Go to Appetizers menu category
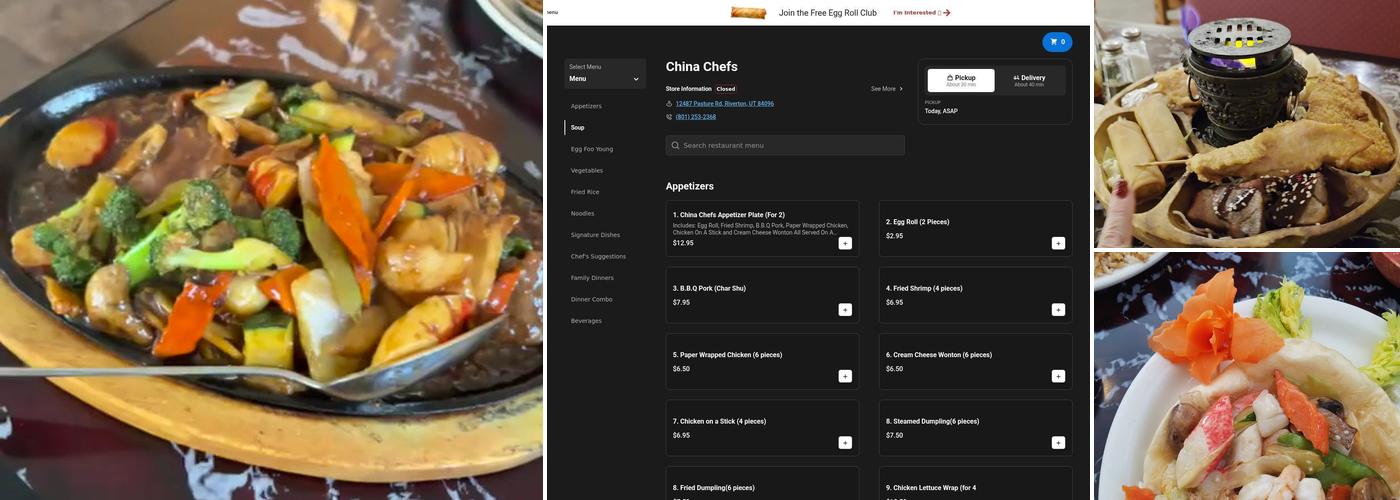This screenshot has width=1400, height=500. coord(586,106)
